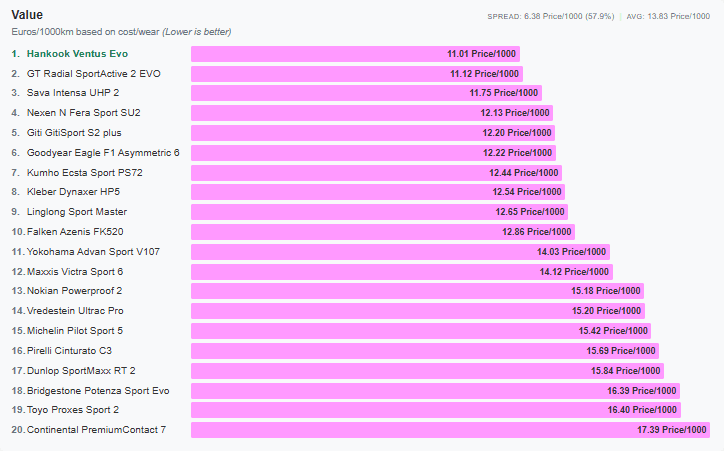This screenshot has width=724, height=451.
Task: Select the GT Radial SportActive 2 EVO label
Action: click(x=94, y=74)
